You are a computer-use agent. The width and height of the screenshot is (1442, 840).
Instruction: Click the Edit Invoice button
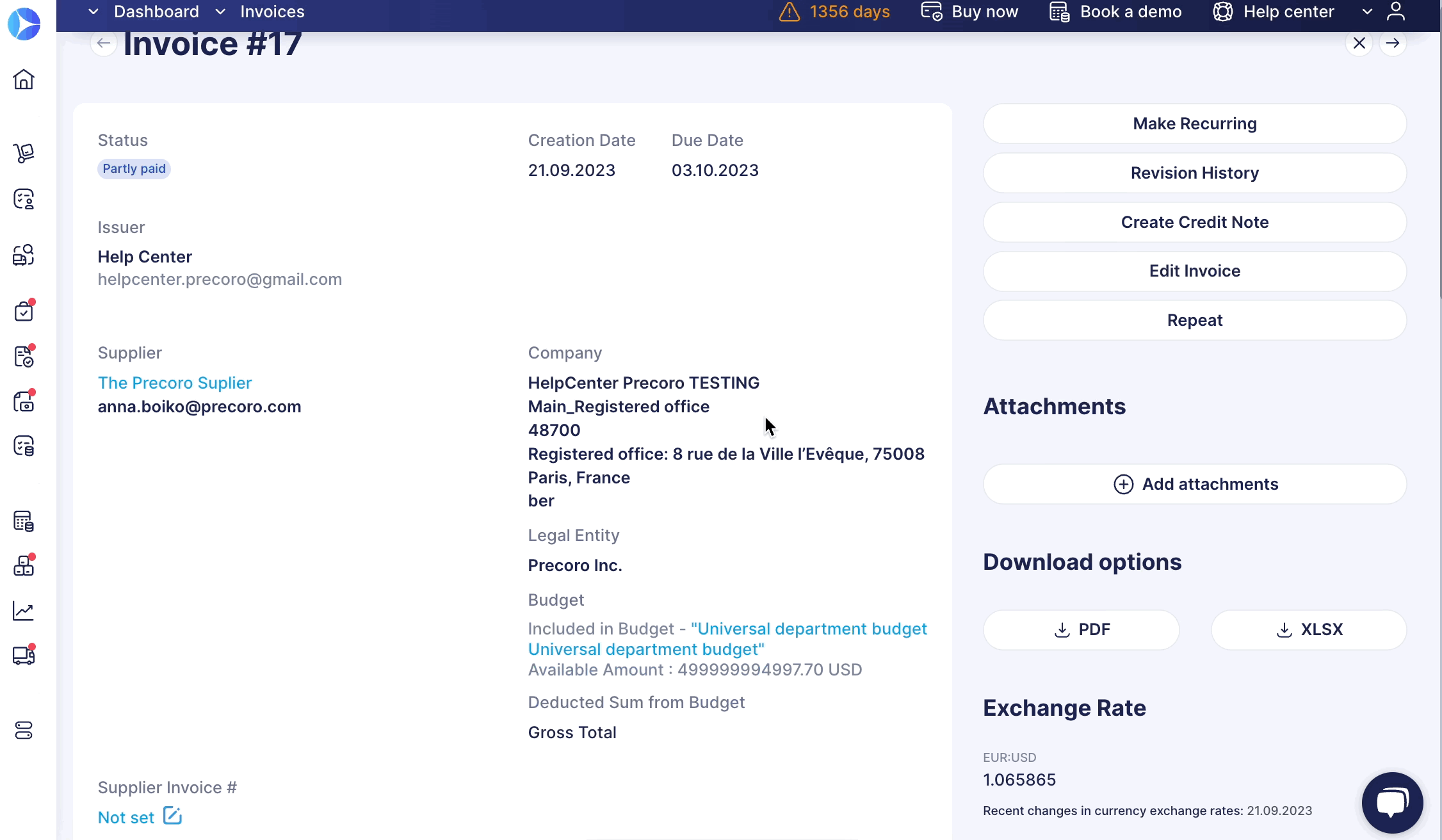pos(1195,271)
